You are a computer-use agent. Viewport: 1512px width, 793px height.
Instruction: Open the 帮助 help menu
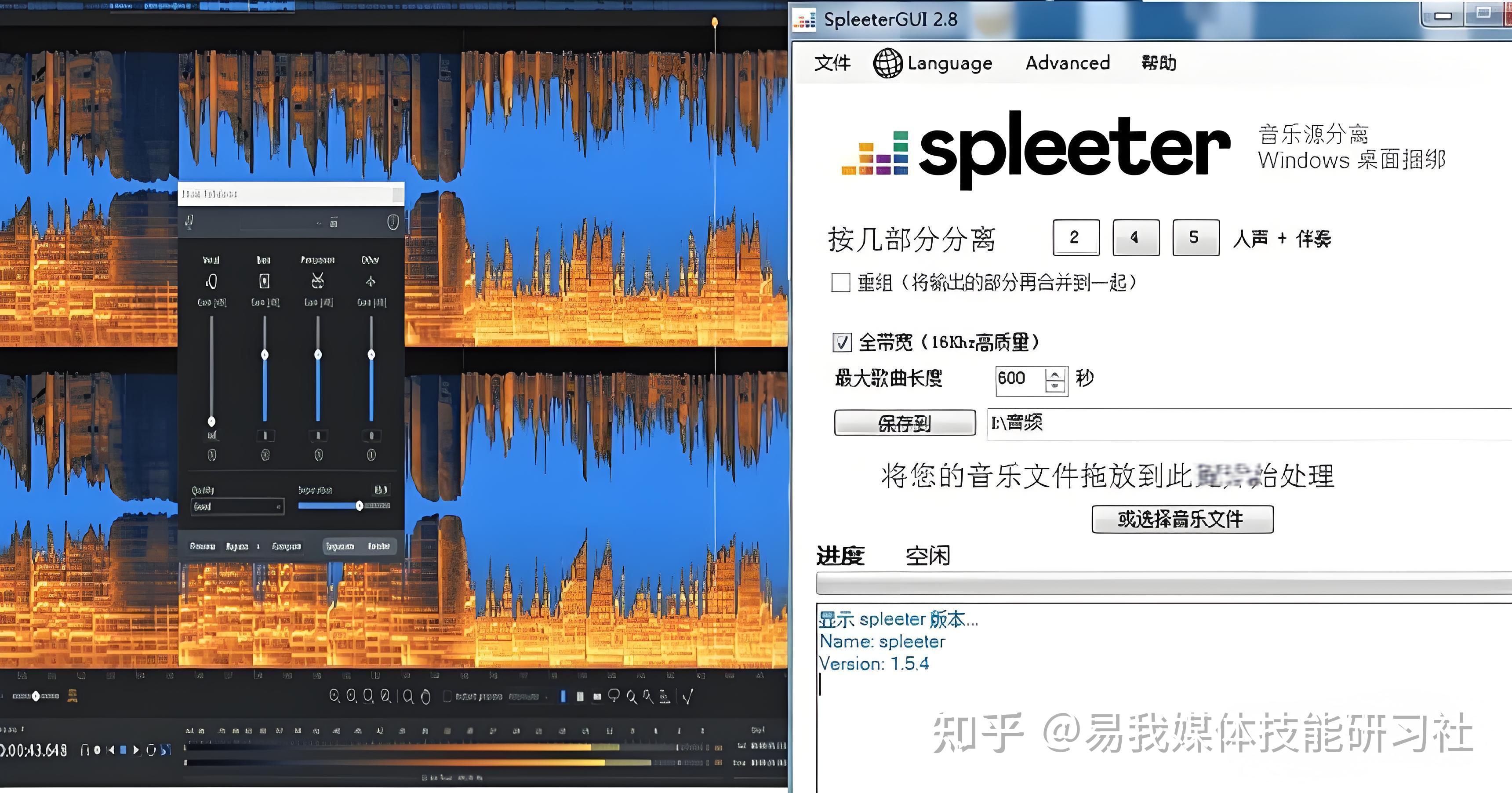(1159, 63)
